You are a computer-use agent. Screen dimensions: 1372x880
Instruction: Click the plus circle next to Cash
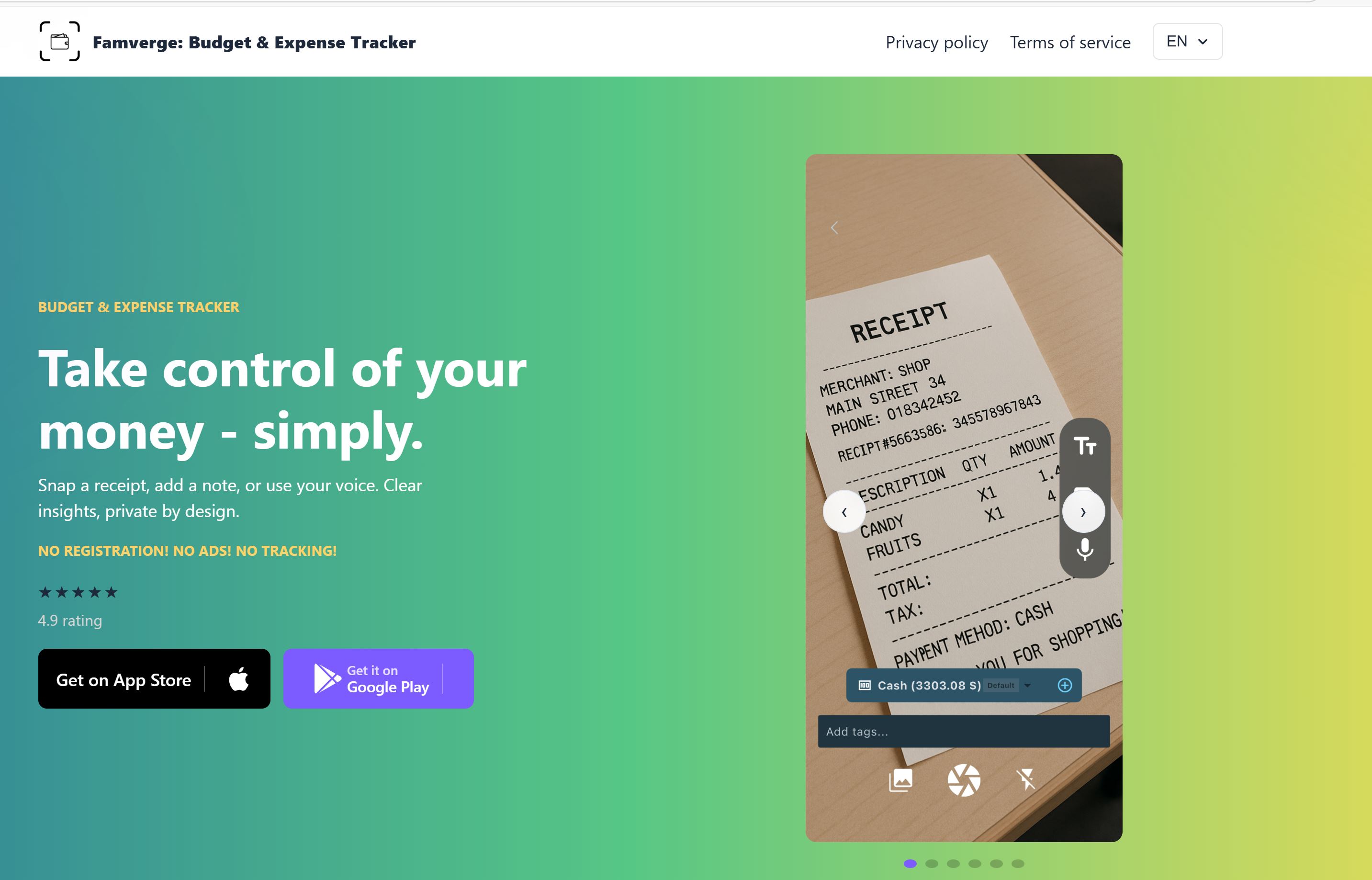click(x=1065, y=685)
